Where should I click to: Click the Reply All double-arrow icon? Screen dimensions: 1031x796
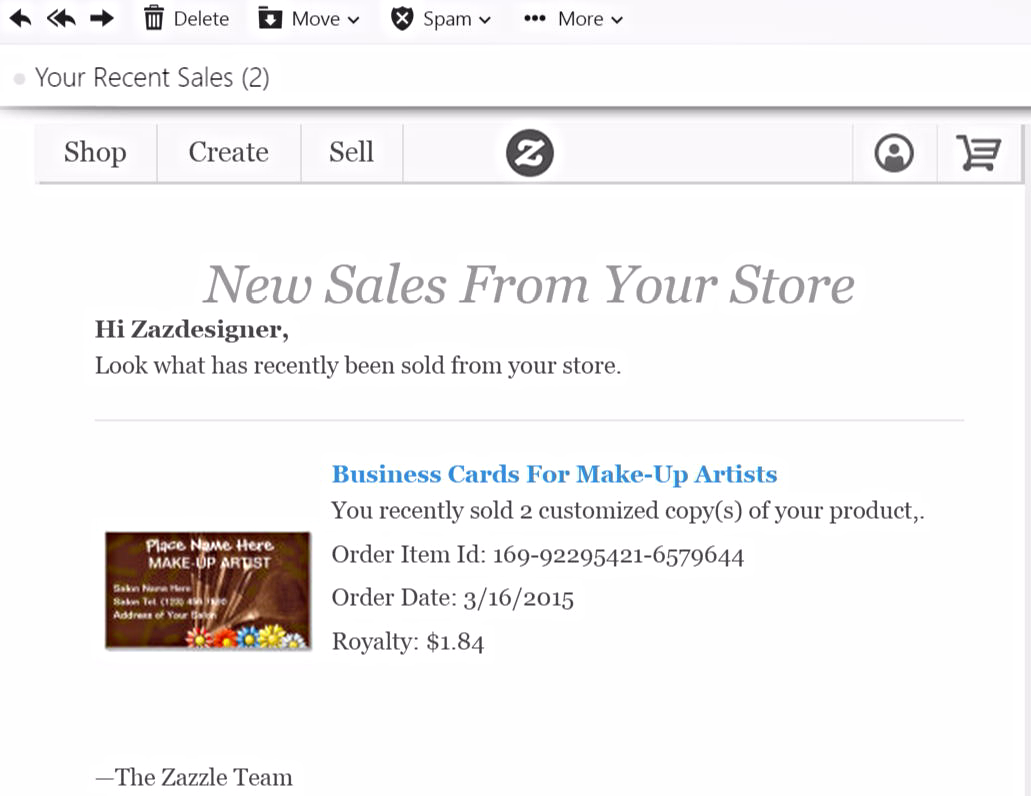click(61, 18)
